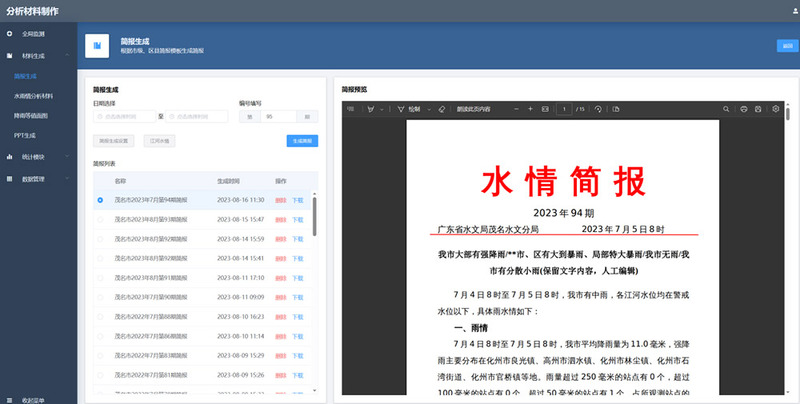Click the 简报生成 header chart icon
800x404 pixels.
point(97,46)
